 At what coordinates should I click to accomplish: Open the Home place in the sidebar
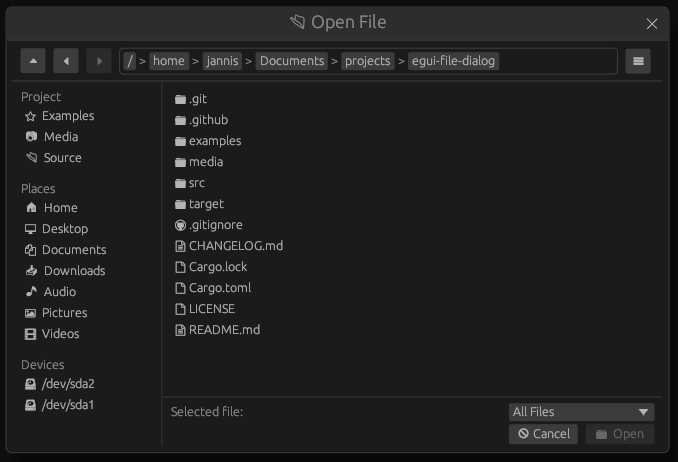coord(60,208)
